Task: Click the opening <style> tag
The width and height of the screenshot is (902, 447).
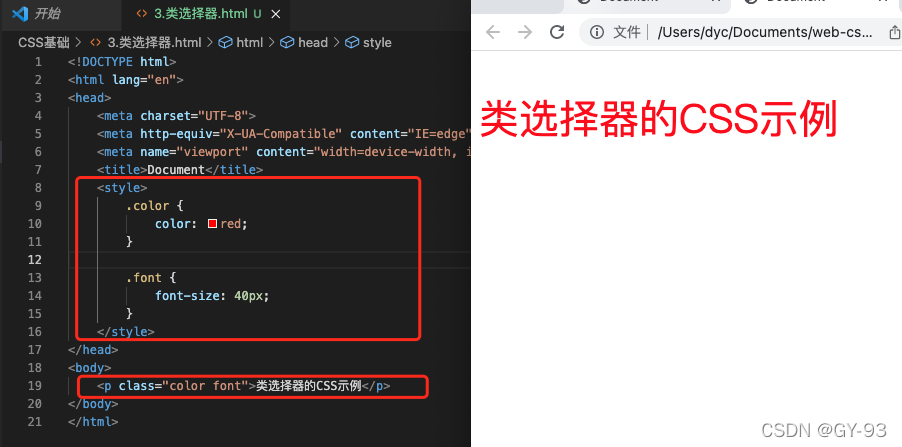Action: [x=122, y=188]
